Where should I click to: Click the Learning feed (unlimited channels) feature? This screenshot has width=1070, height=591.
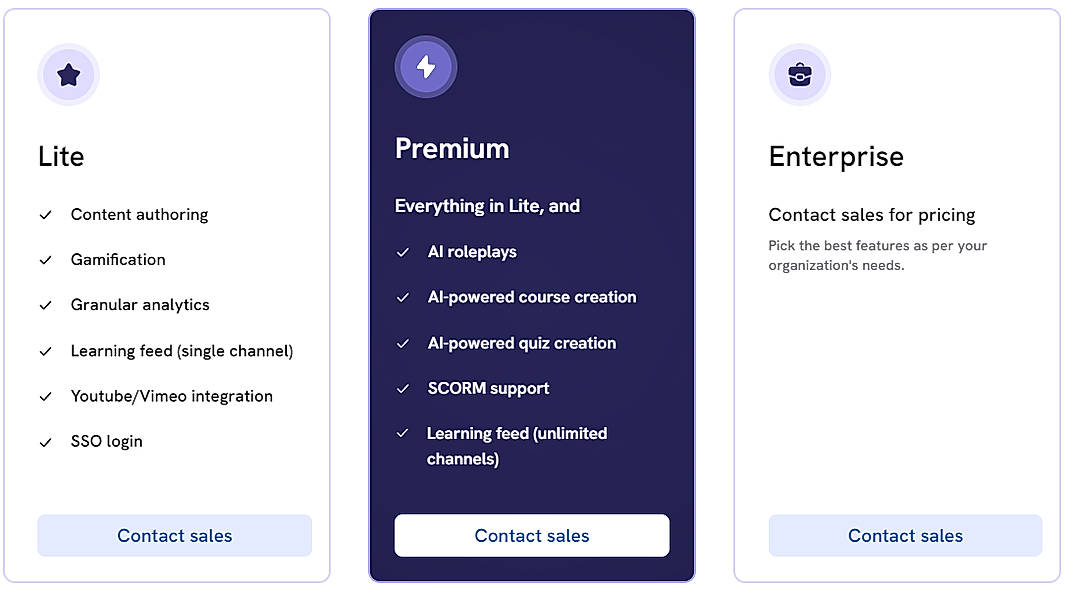tap(516, 446)
